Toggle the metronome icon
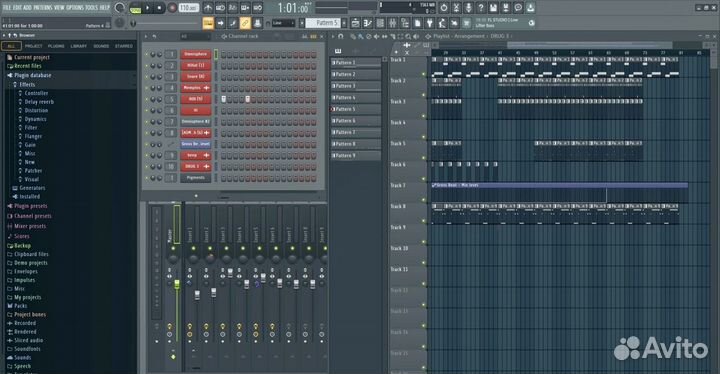Screen dimensions: 720x374 pos(208,8)
